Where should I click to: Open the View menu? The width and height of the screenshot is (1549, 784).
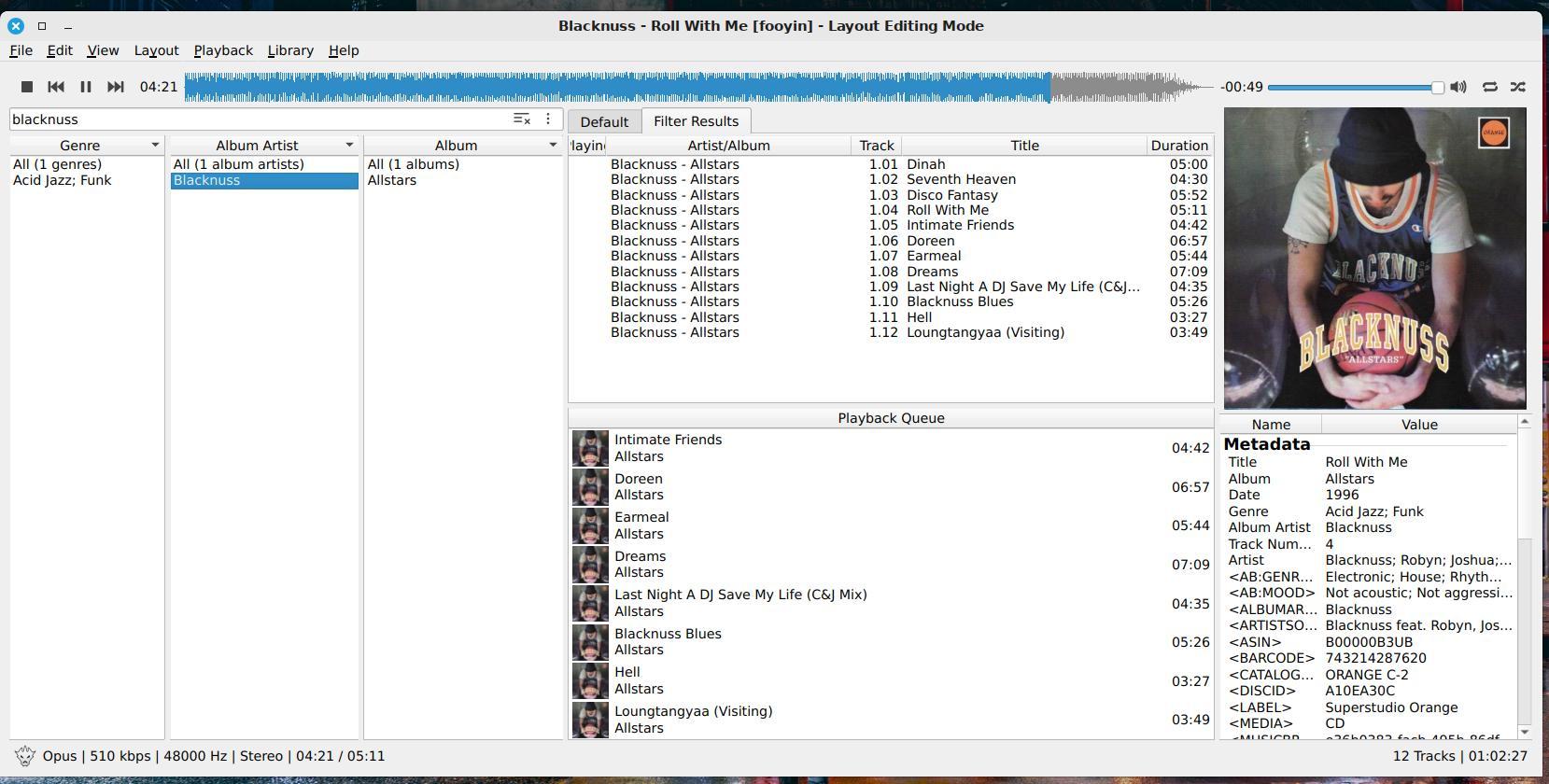tap(103, 50)
